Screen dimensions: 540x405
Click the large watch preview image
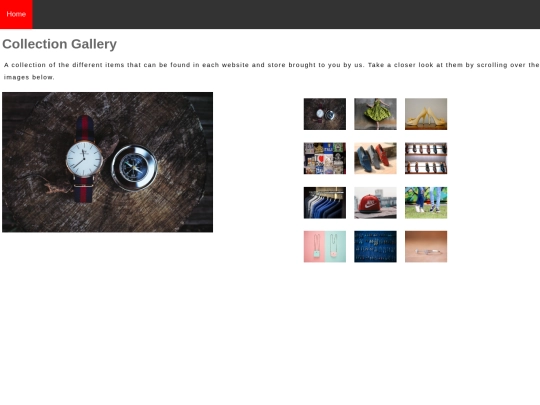107,162
